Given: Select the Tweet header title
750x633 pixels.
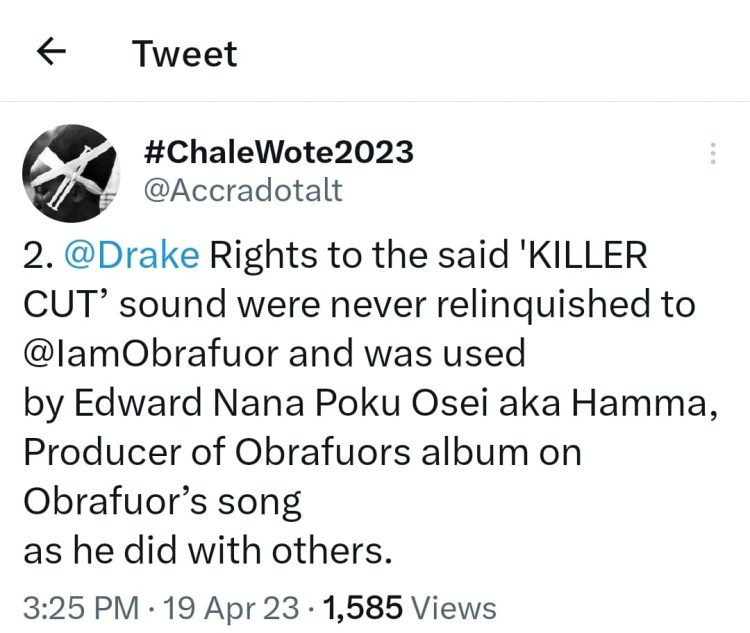Looking at the screenshot, I should click(186, 54).
